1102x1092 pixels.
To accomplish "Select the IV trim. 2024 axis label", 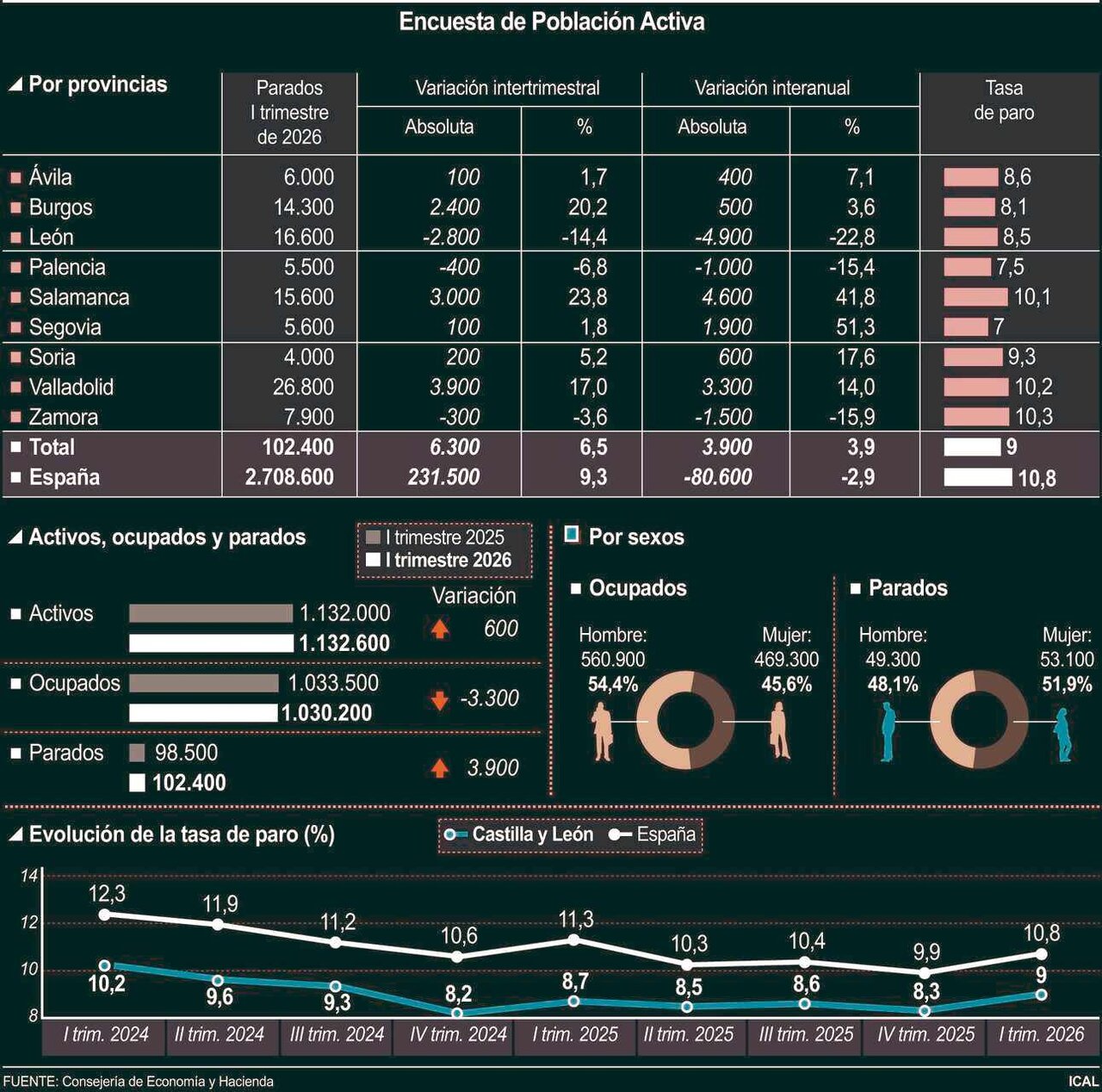I will click(458, 1034).
